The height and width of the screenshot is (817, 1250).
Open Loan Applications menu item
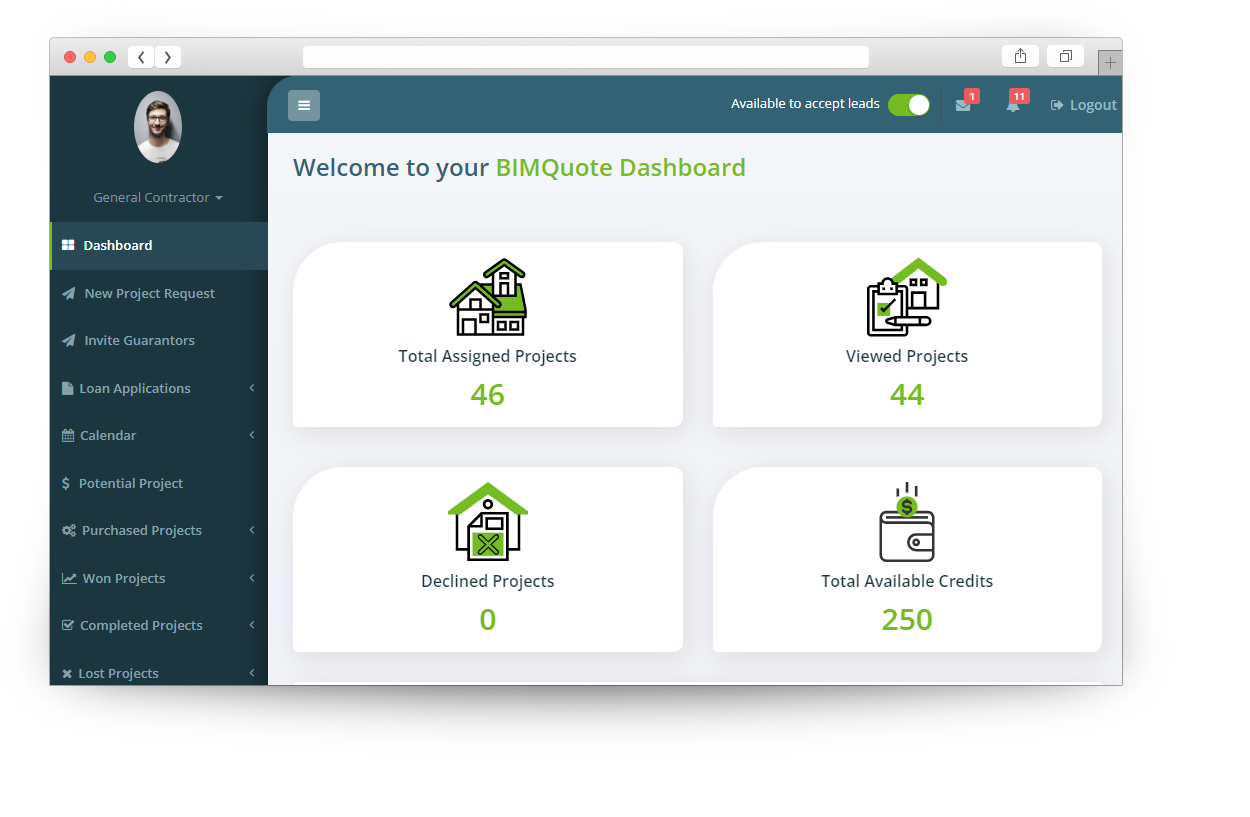[x=159, y=389]
